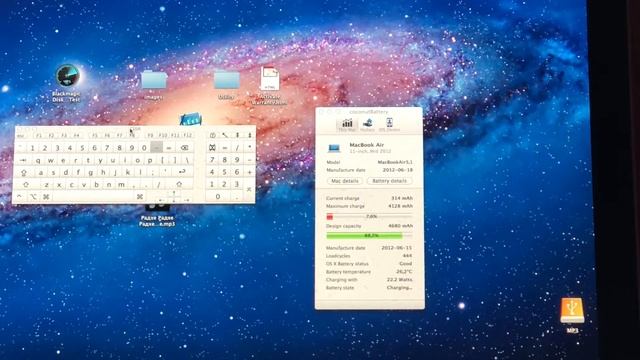Open Blackmagic Disk Speed Test desktop icon
The width and height of the screenshot is (640, 360).
[67, 76]
